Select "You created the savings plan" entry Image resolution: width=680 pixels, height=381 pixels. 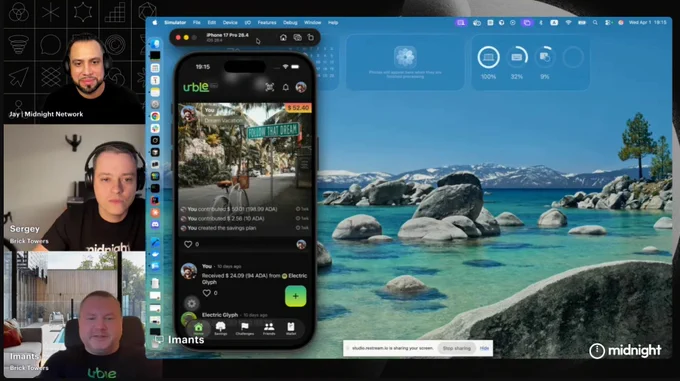click(245, 228)
